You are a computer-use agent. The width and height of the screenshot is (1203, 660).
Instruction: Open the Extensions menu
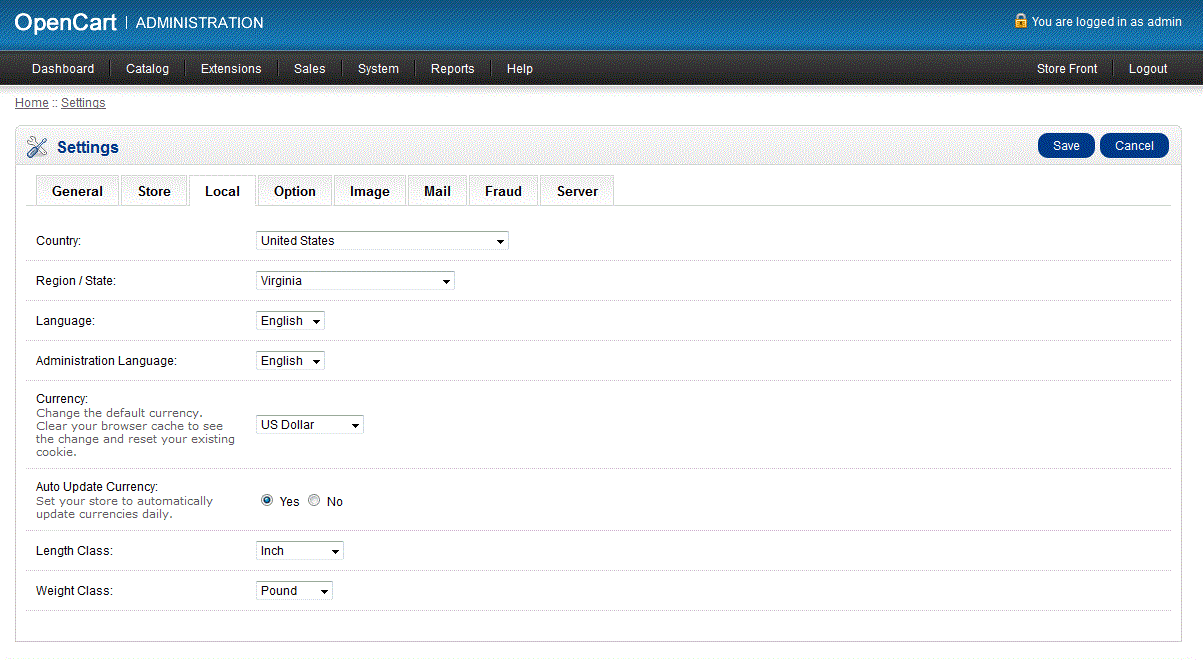231,69
